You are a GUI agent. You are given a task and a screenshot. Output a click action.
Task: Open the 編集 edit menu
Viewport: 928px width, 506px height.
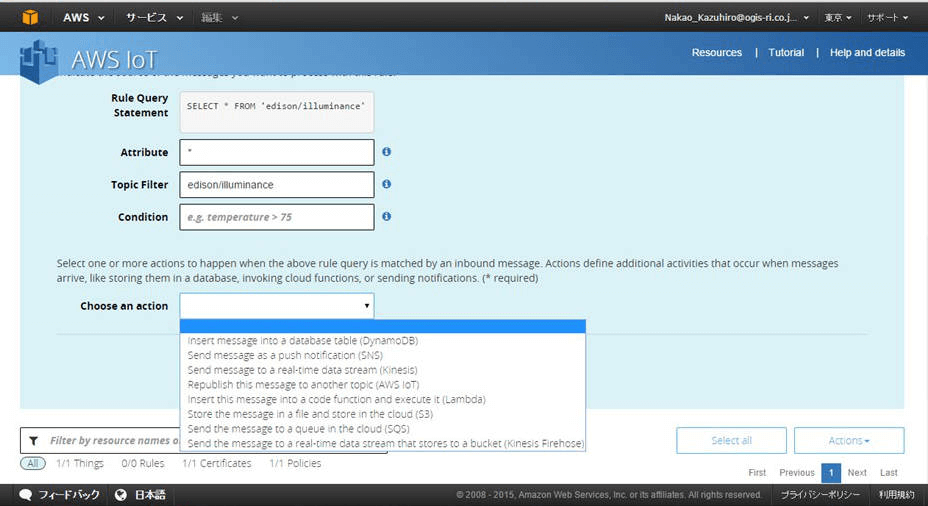coord(219,18)
